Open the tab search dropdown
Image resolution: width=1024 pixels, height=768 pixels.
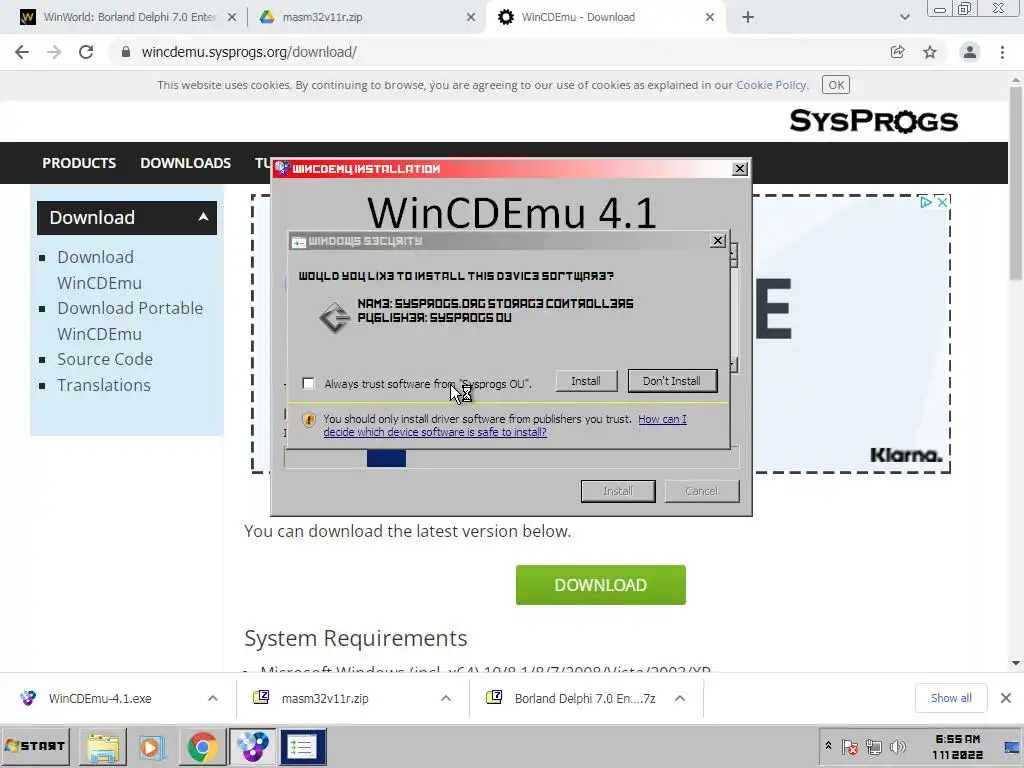coord(904,18)
